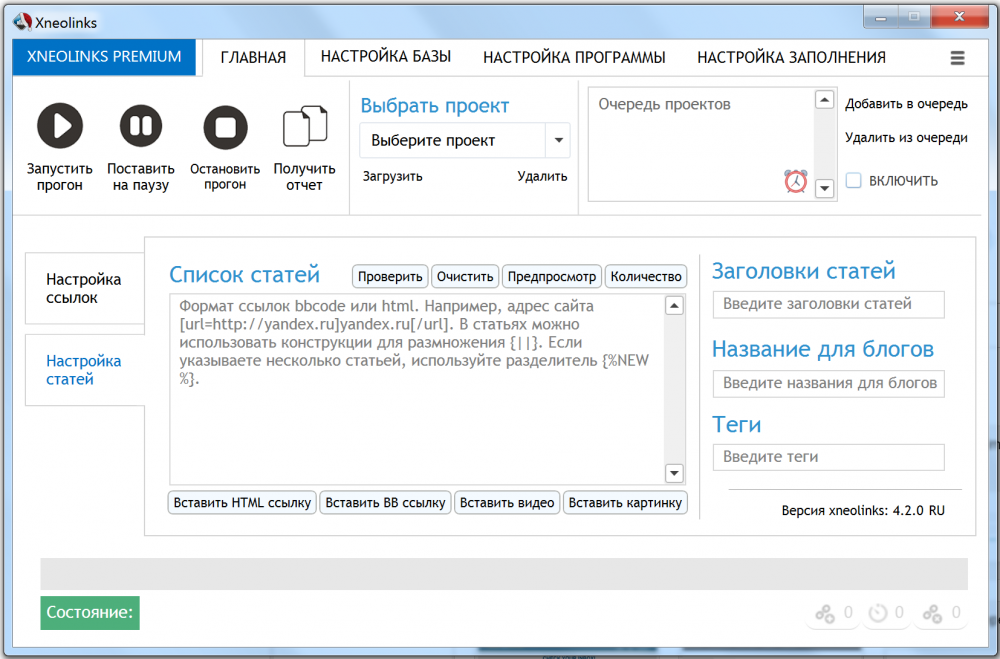This screenshot has height=659, width=1000.
Task: Click the Вставить видео button
Action: 507,502
